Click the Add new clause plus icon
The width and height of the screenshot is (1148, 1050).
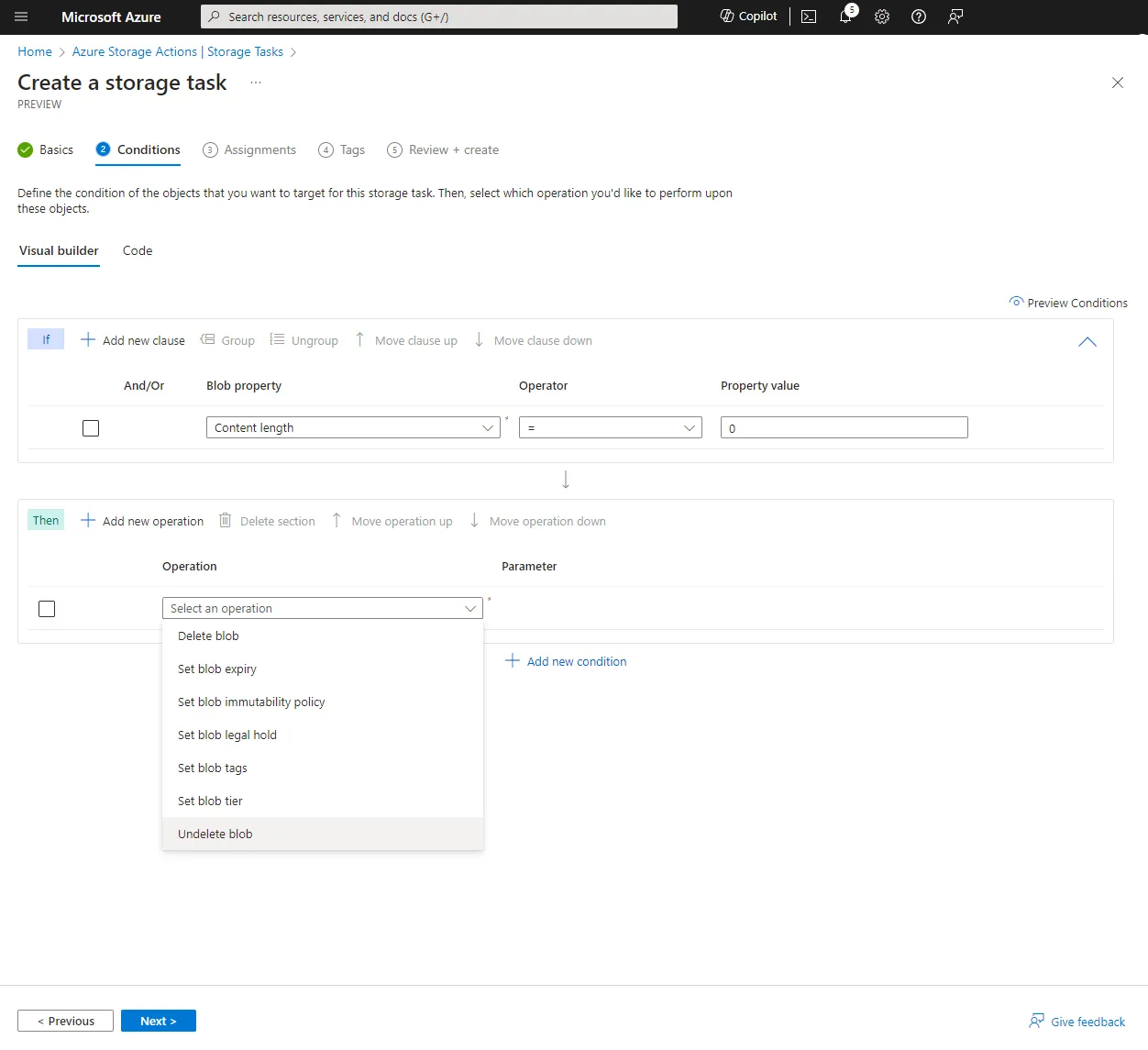coord(88,339)
